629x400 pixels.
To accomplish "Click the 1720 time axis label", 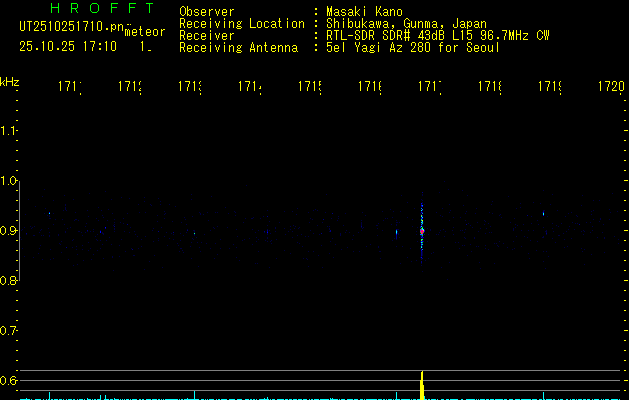I will click(x=611, y=86).
